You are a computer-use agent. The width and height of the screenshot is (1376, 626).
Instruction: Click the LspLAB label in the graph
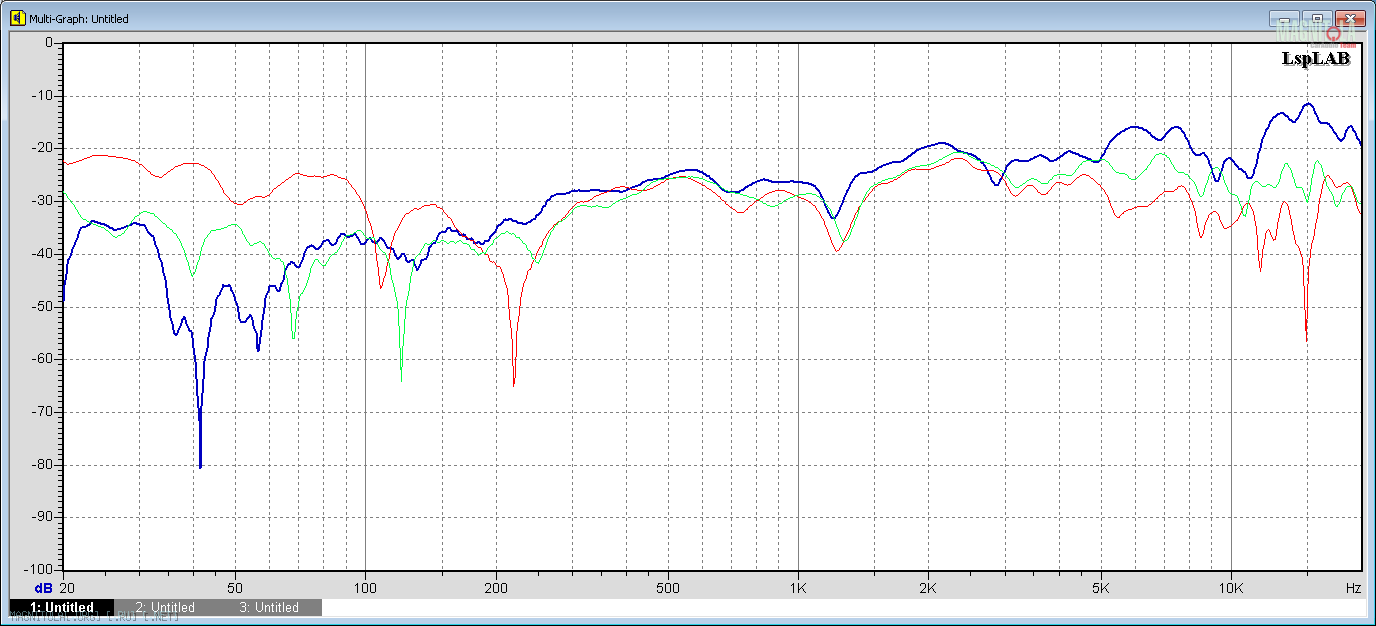point(1316,59)
